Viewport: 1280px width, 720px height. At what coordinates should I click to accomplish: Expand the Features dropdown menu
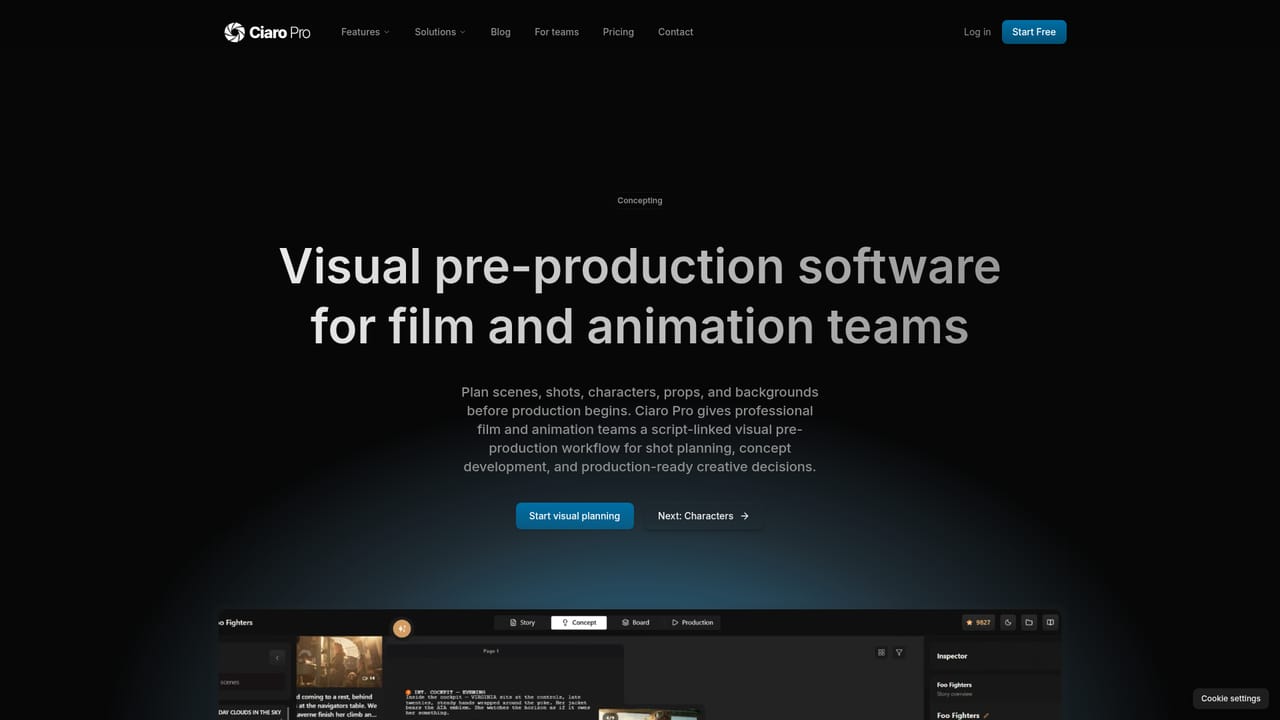pos(365,32)
